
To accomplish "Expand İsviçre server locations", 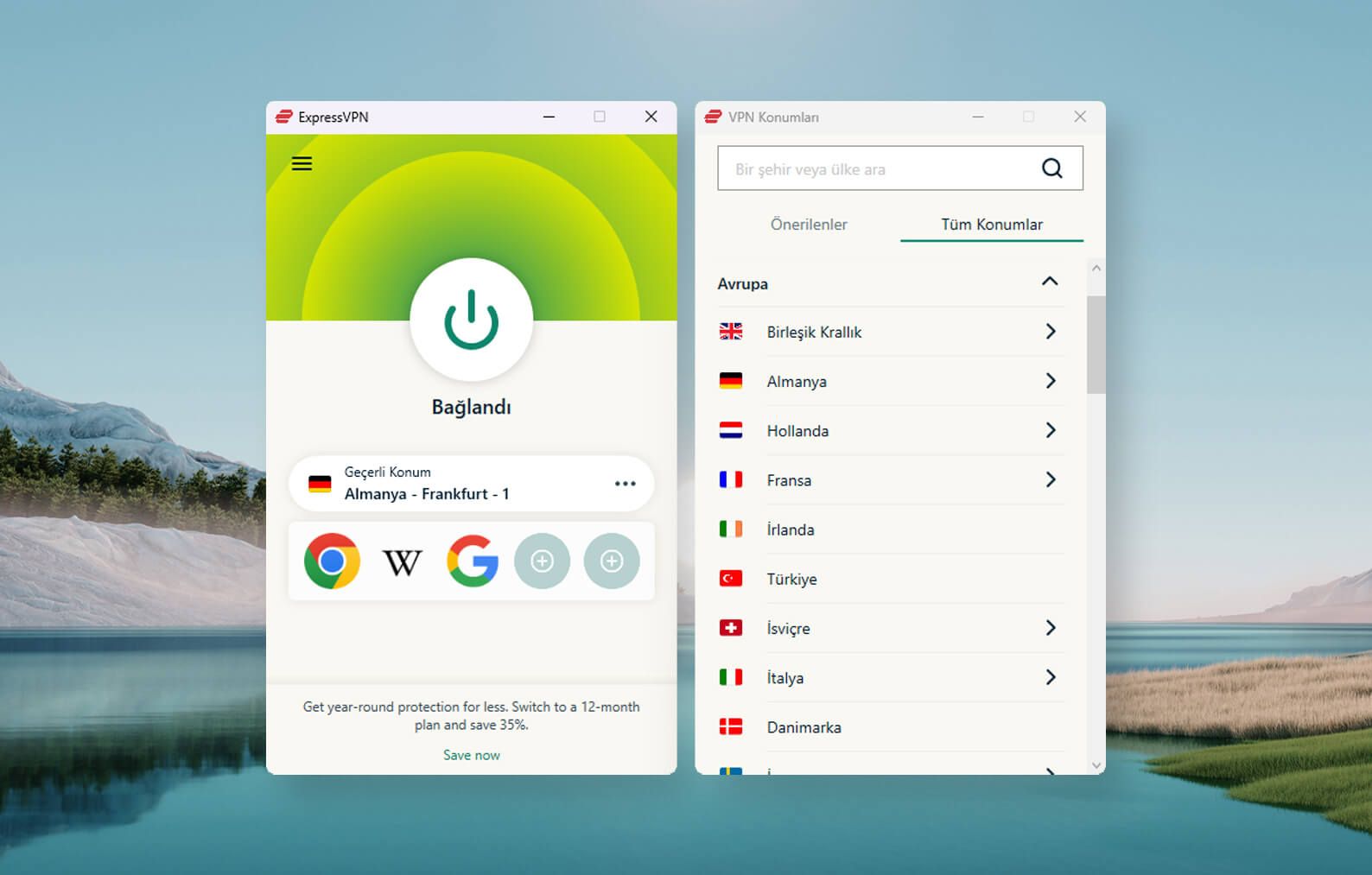I will (x=1051, y=628).
